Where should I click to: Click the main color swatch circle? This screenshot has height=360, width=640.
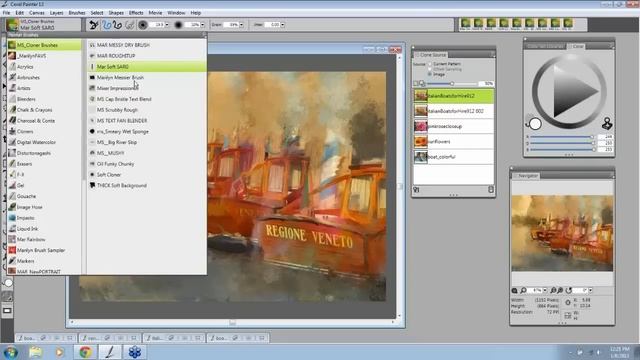535,124
